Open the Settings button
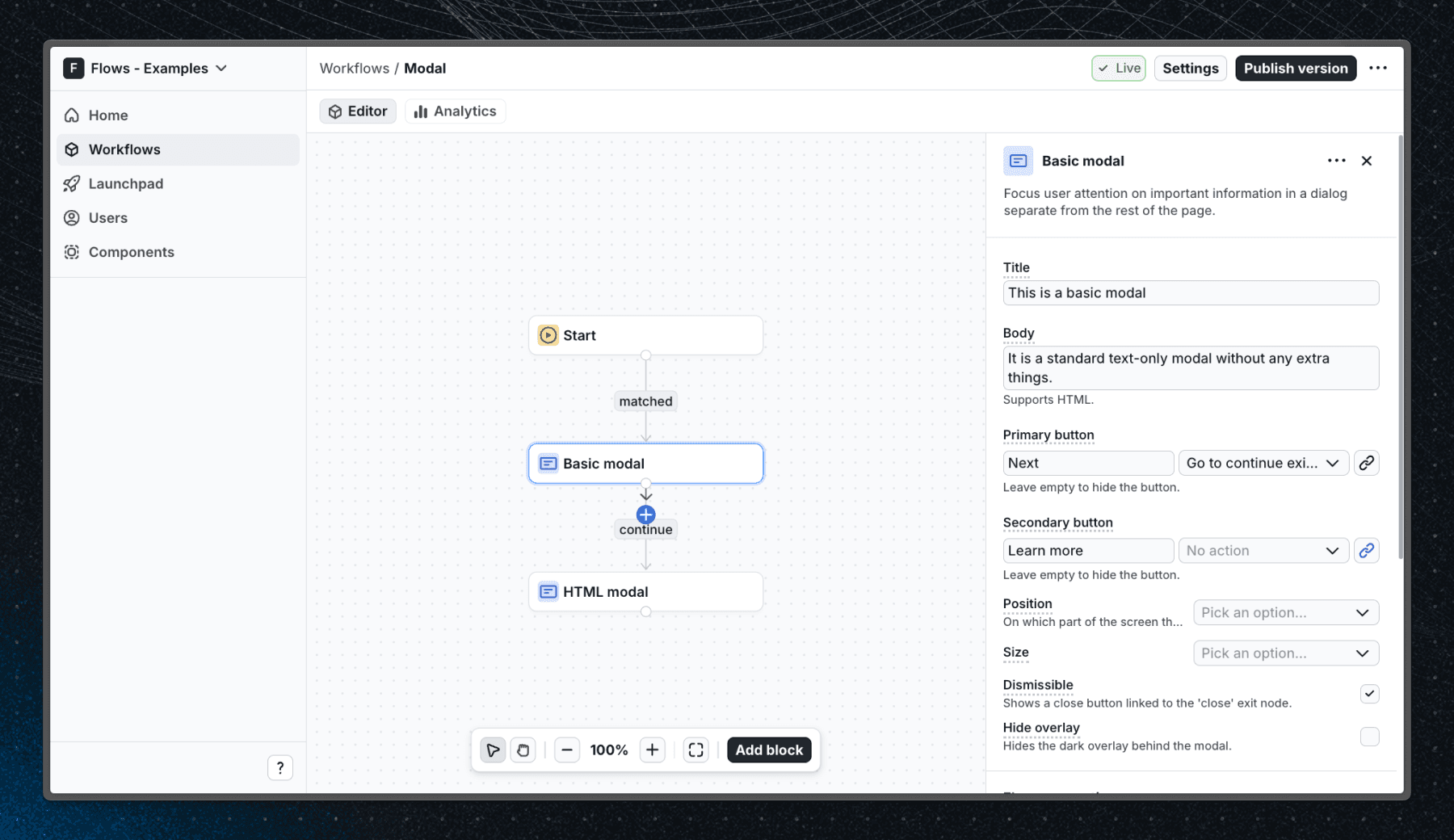Viewport: 1454px width, 840px height. pos(1190,68)
